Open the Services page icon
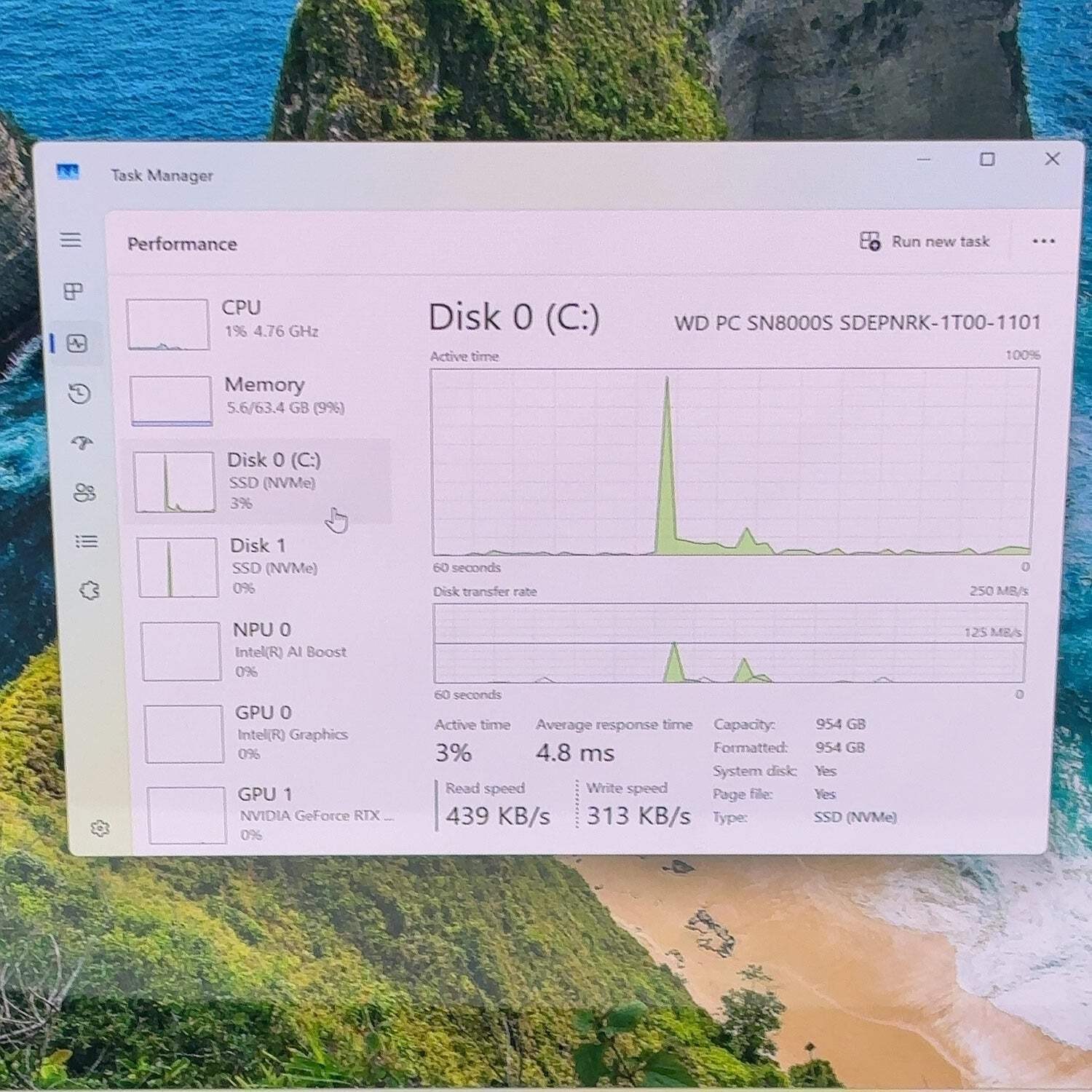Image resolution: width=1092 pixels, height=1092 pixels. point(90,590)
